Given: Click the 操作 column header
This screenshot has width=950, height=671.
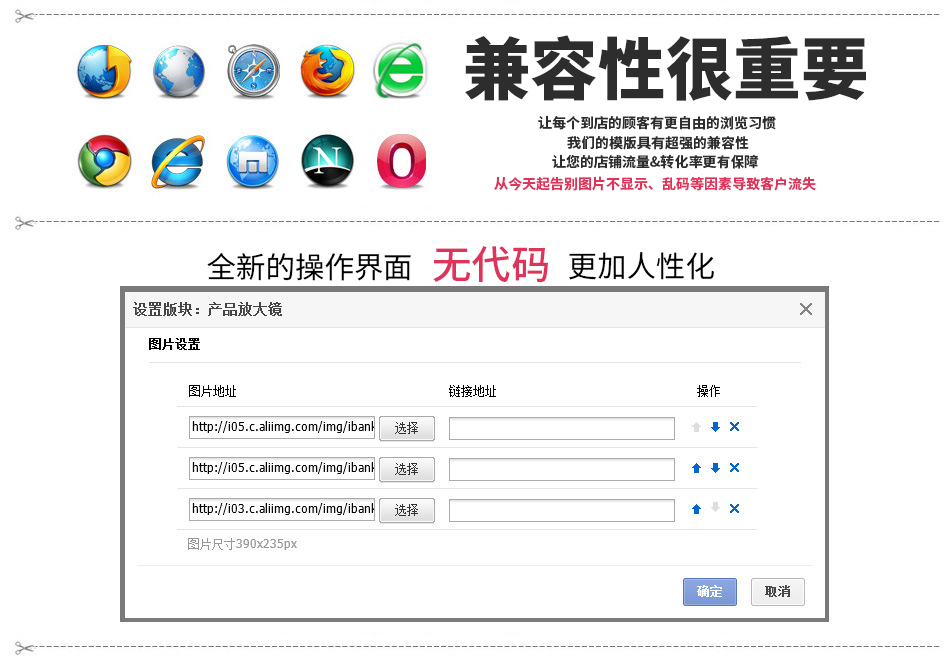Looking at the screenshot, I should [x=708, y=391].
